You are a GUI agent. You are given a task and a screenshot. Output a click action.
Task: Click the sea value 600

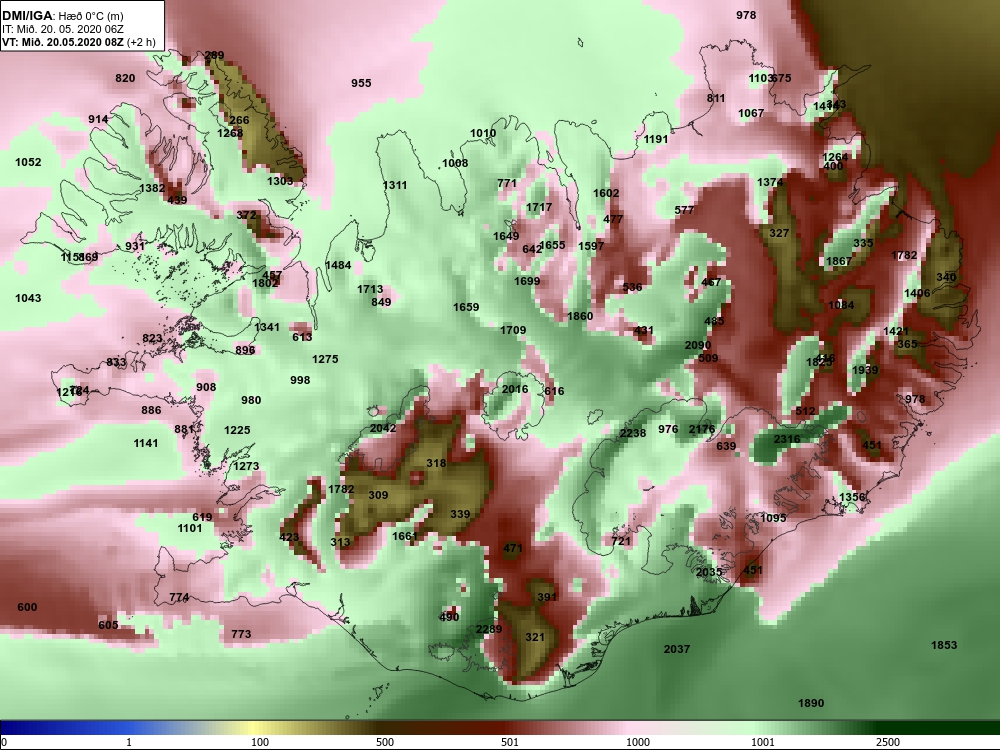click(x=27, y=607)
